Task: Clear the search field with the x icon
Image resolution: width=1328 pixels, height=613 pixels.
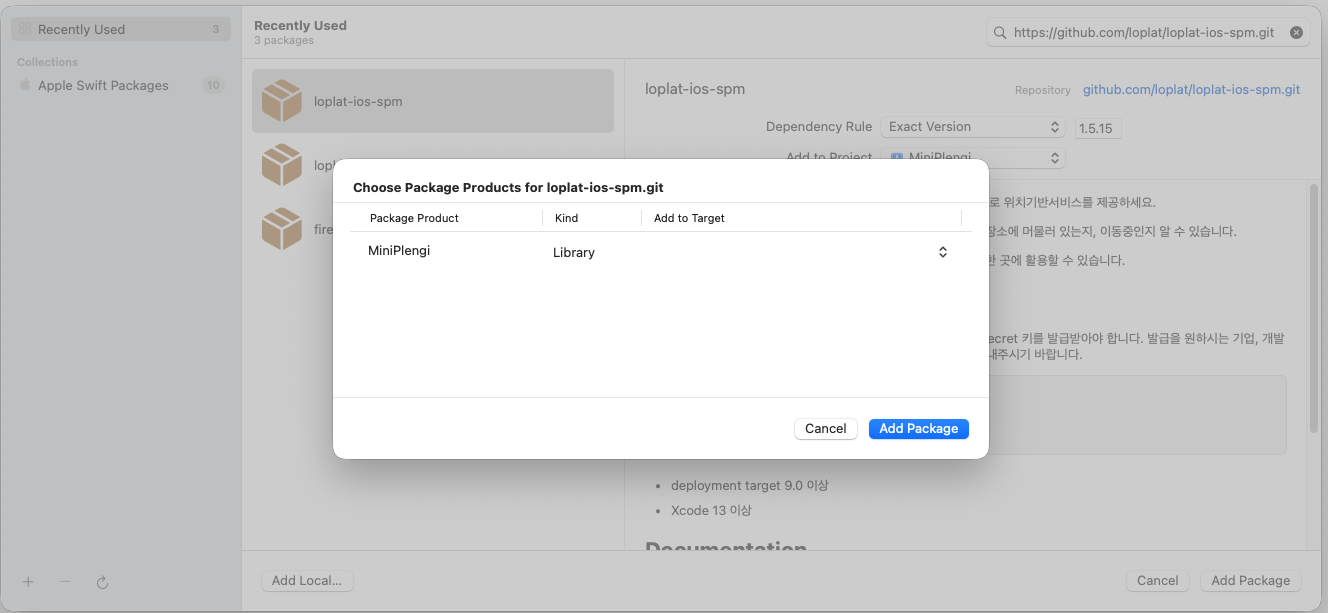Action: pos(1296,33)
